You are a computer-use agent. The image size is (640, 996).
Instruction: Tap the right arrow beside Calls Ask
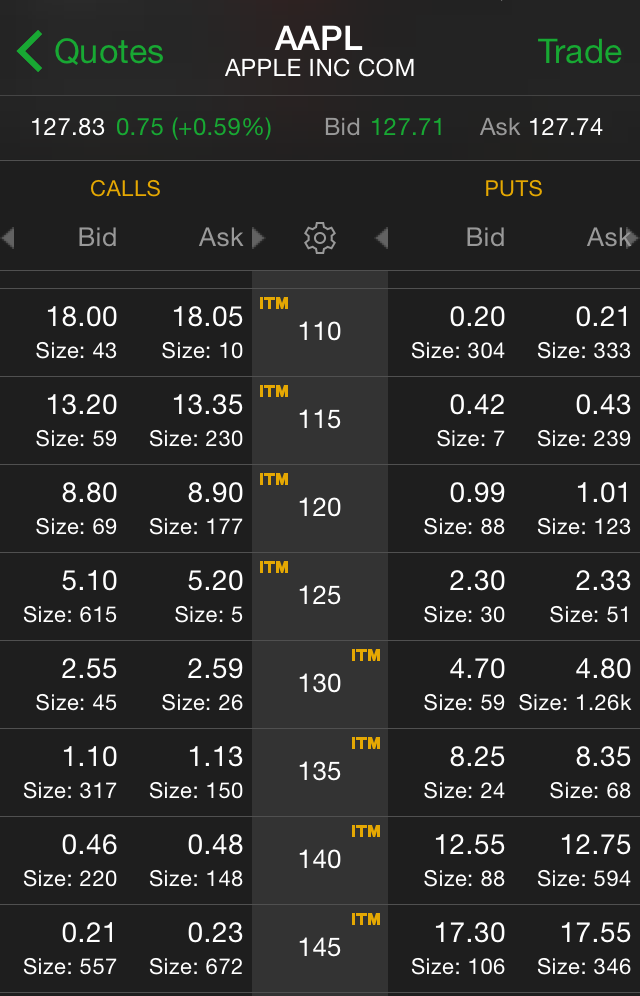coord(258,238)
